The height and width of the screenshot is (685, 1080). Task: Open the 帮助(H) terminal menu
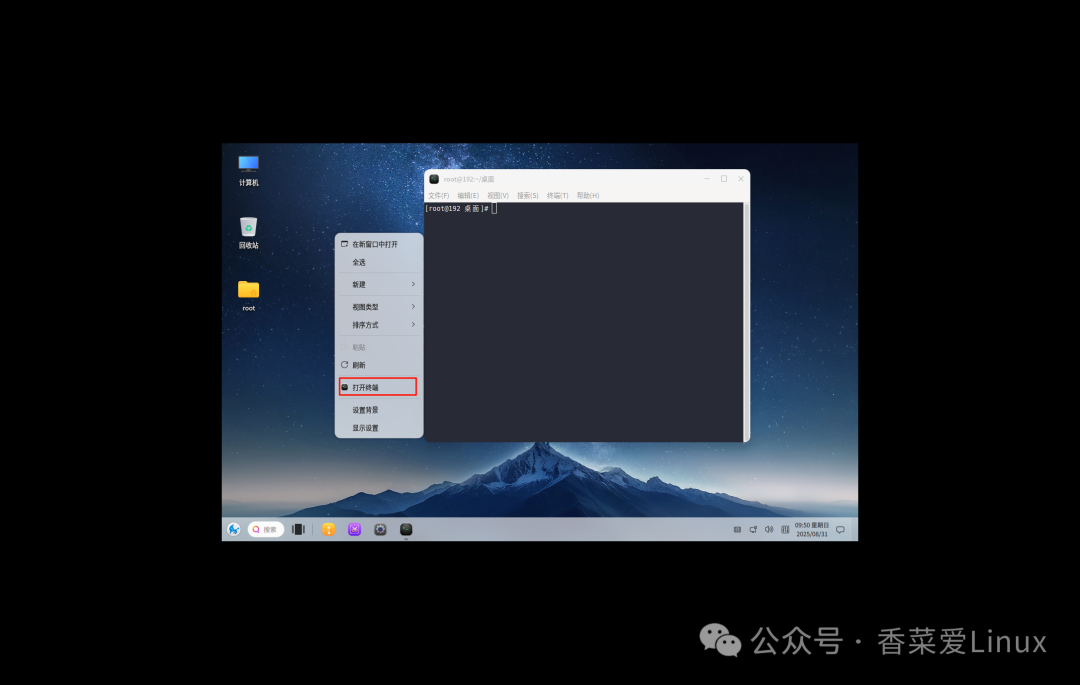pos(588,196)
